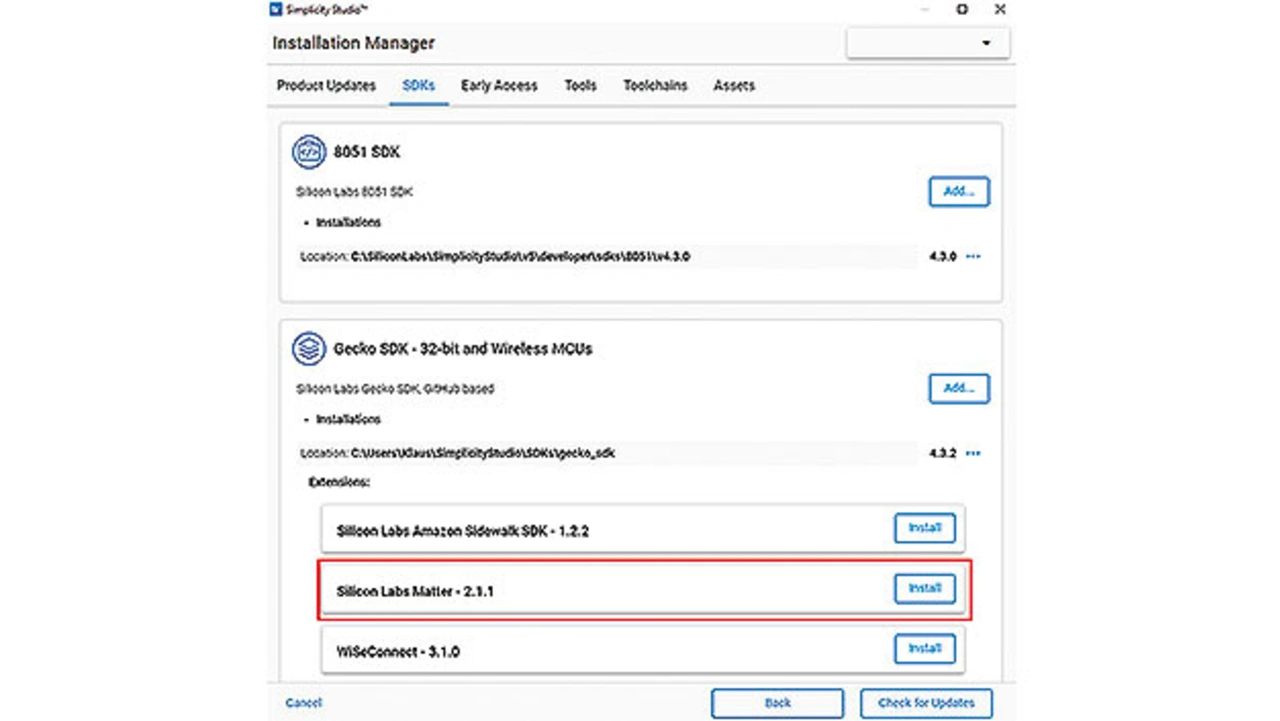Open the top-right dropdown selector

click(927, 43)
